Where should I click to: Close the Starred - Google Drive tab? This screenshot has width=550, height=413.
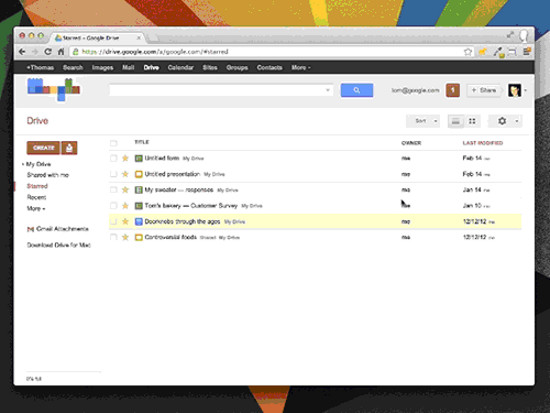(139, 38)
